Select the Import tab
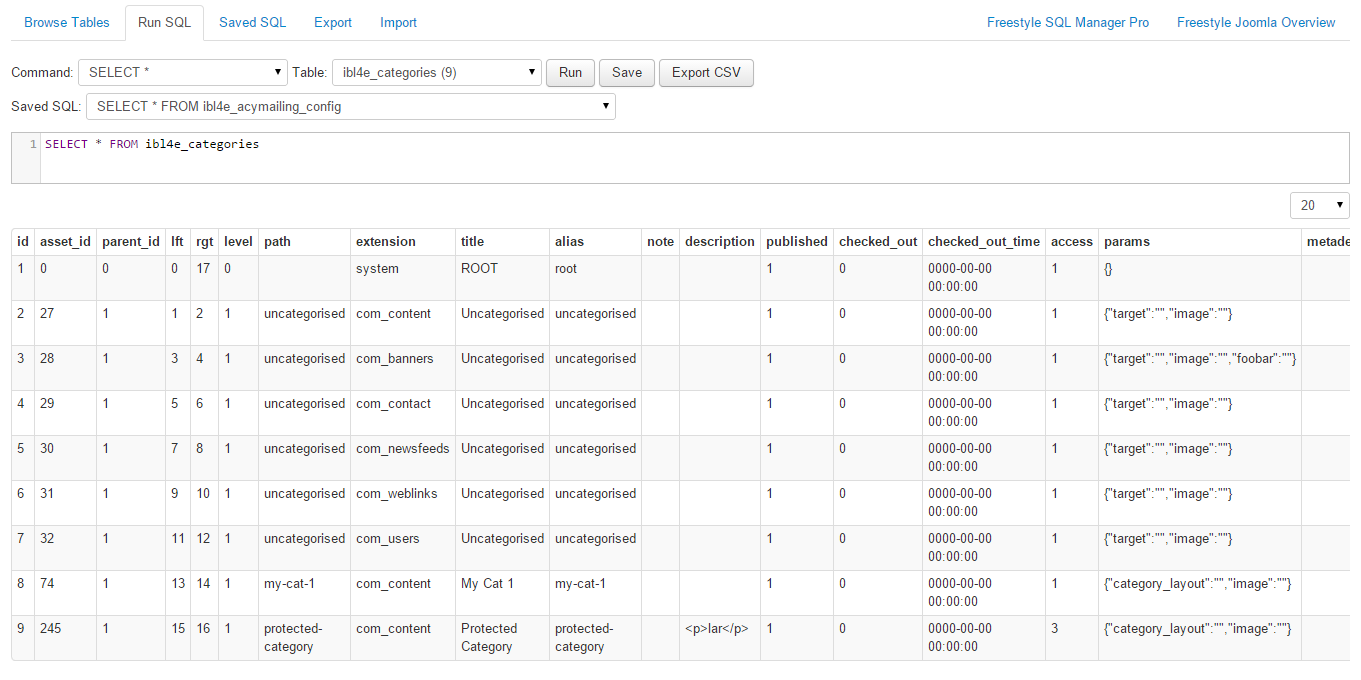The image size is (1361, 680). (x=399, y=22)
